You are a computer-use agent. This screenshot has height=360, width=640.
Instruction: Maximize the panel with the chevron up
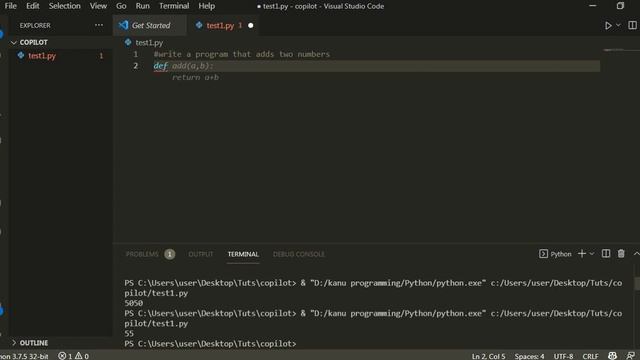coord(636,254)
